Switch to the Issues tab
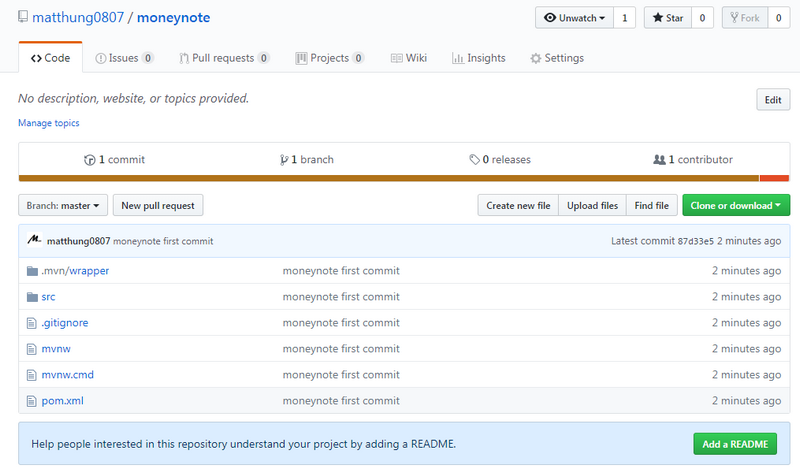 point(124,58)
